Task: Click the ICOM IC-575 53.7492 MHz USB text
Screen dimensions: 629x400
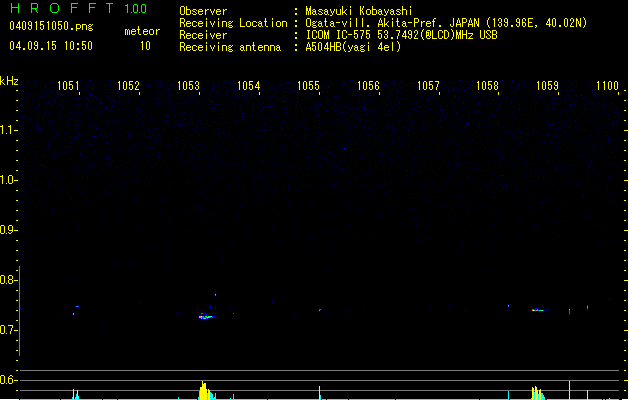Action: [402, 35]
